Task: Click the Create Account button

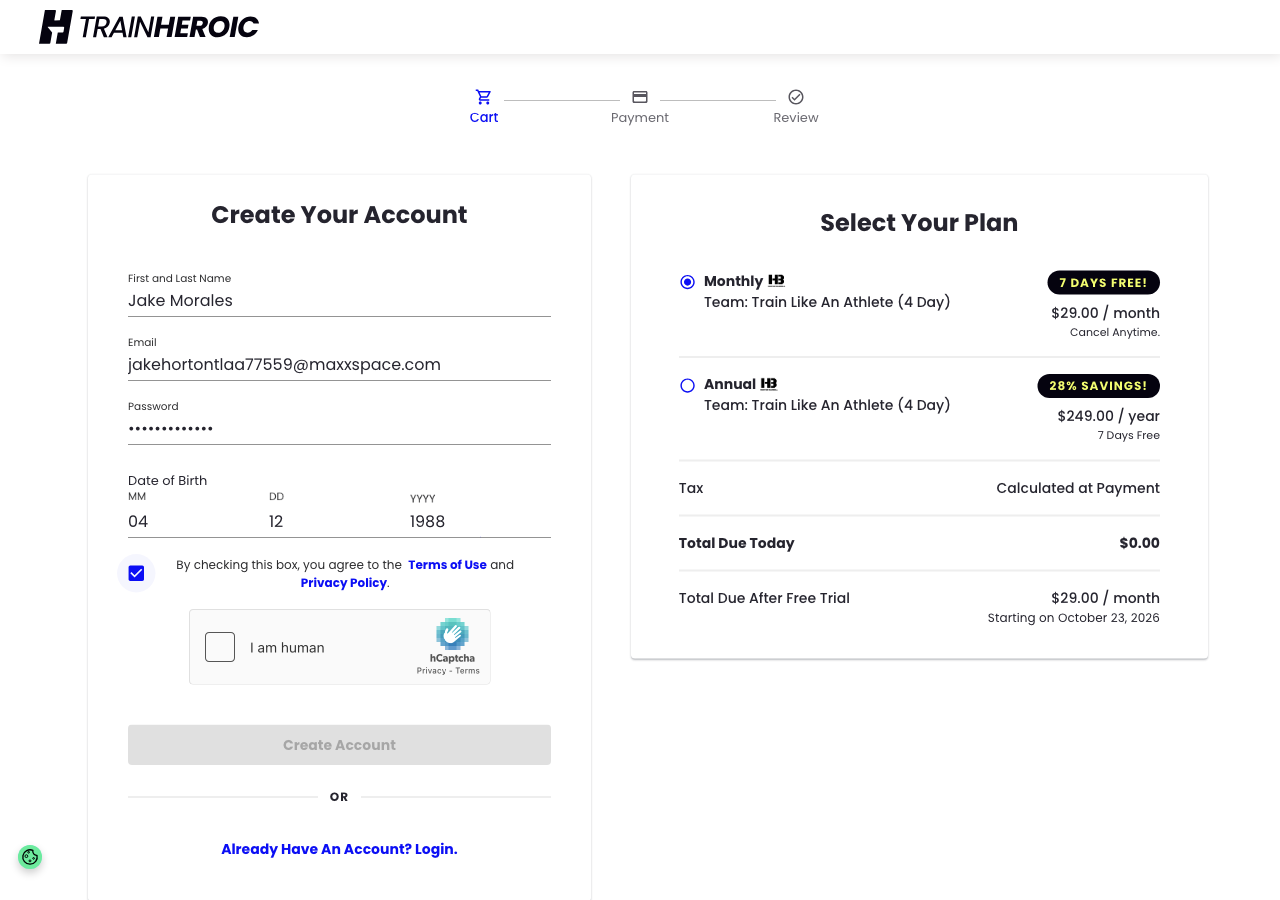Action: [x=339, y=745]
